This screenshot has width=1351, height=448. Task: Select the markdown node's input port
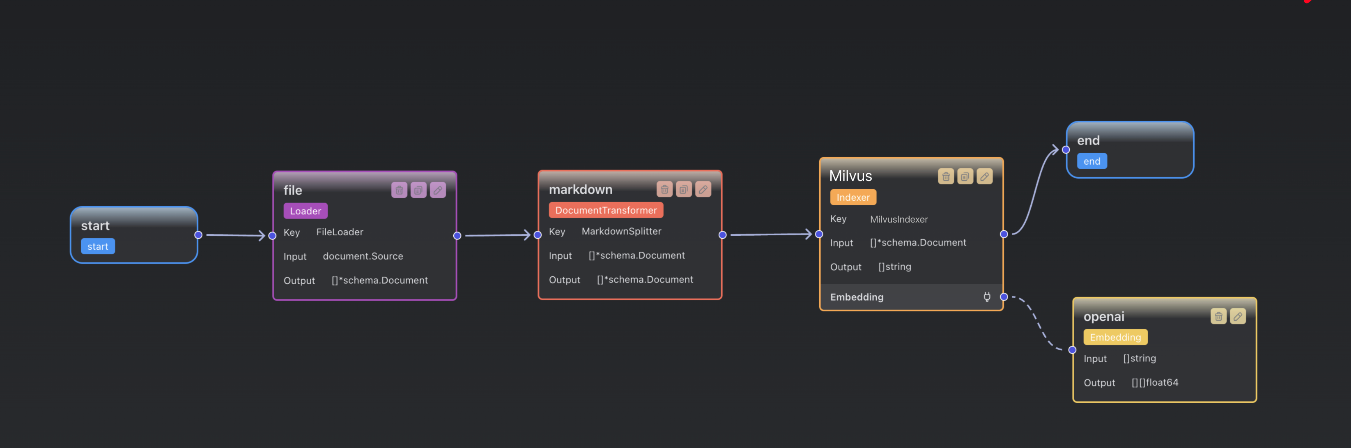[x=538, y=235]
